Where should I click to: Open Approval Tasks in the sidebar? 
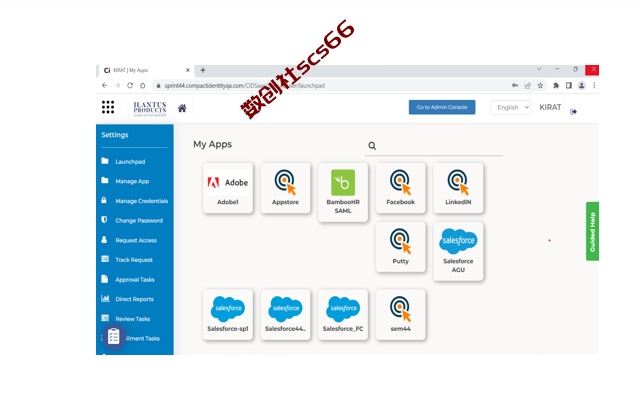click(135, 279)
